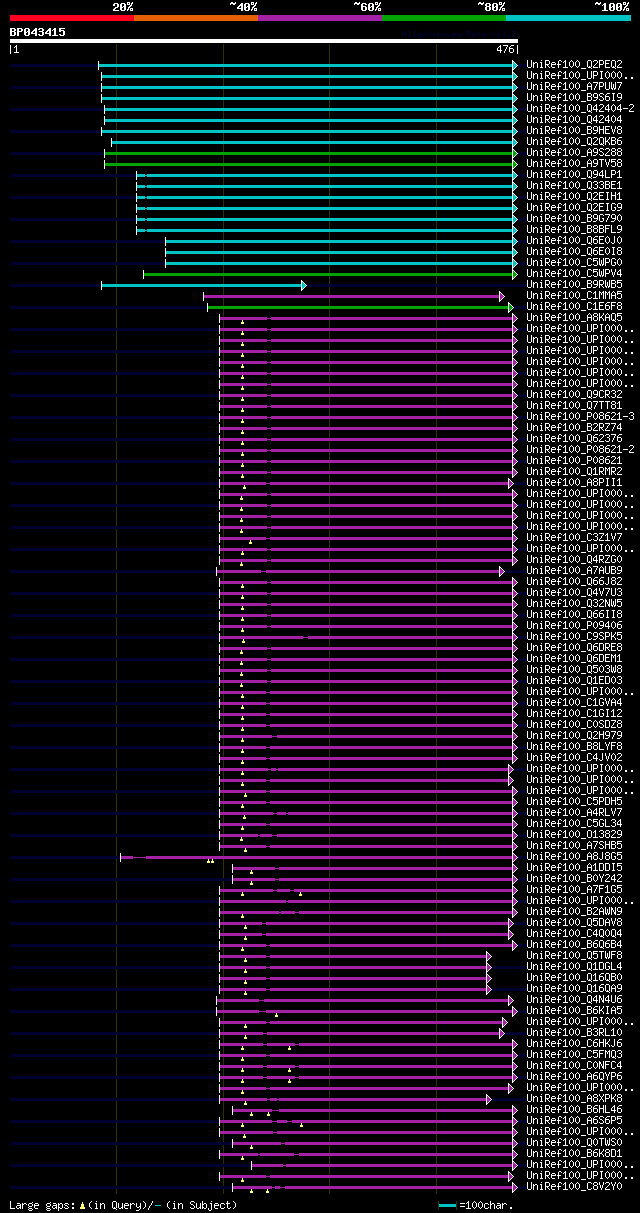Viewport: 640px width, 1213px height.
Task: Open hit UniRef100_Q42404-2
Action: point(580,108)
